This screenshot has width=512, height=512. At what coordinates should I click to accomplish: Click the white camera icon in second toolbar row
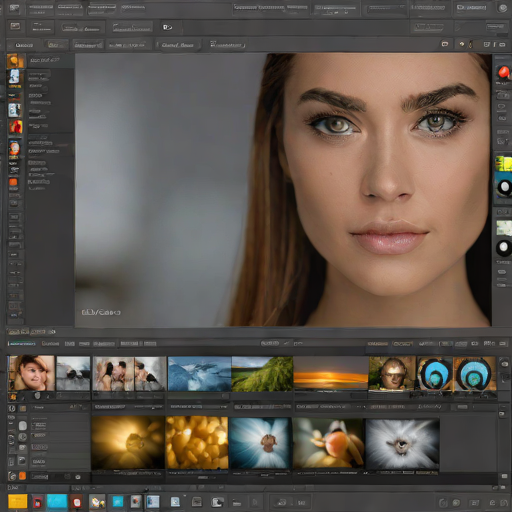(x=167, y=27)
